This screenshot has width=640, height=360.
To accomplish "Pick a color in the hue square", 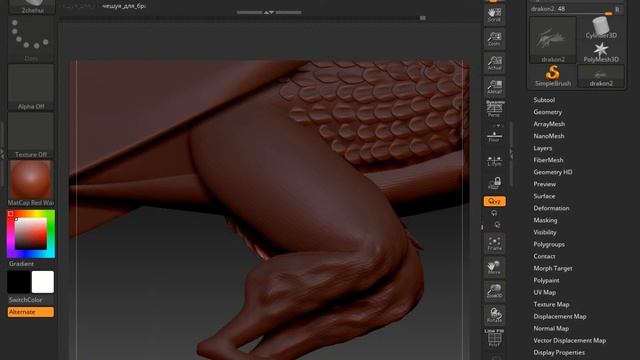I will [31, 234].
